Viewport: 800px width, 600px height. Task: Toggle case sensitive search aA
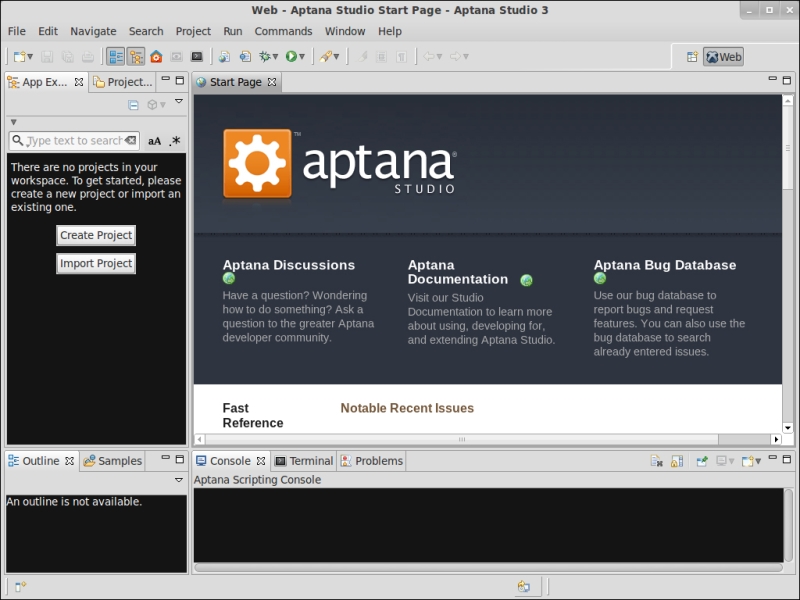(155, 141)
